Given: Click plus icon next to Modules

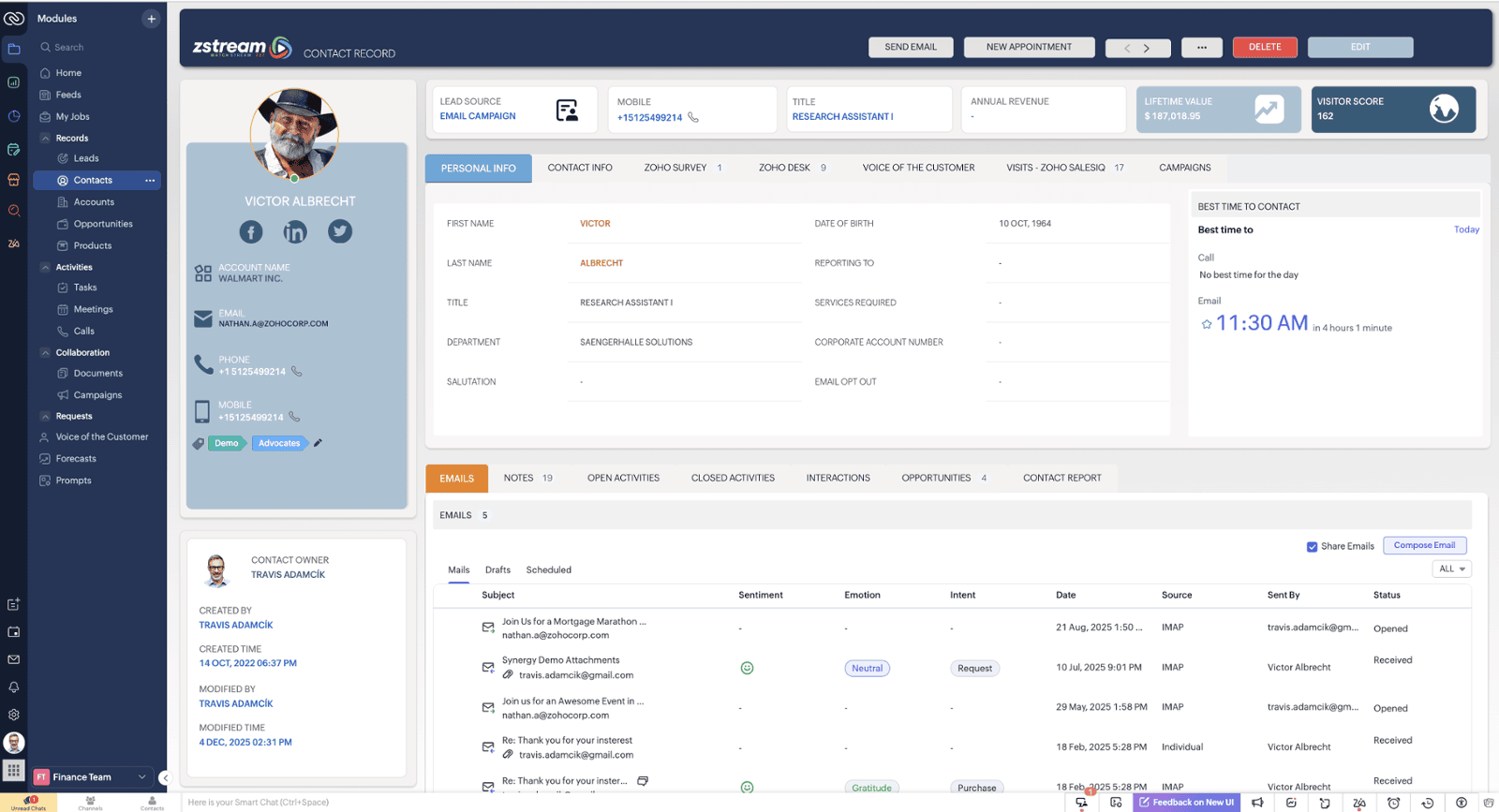Looking at the screenshot, I should tap(151, 19).
